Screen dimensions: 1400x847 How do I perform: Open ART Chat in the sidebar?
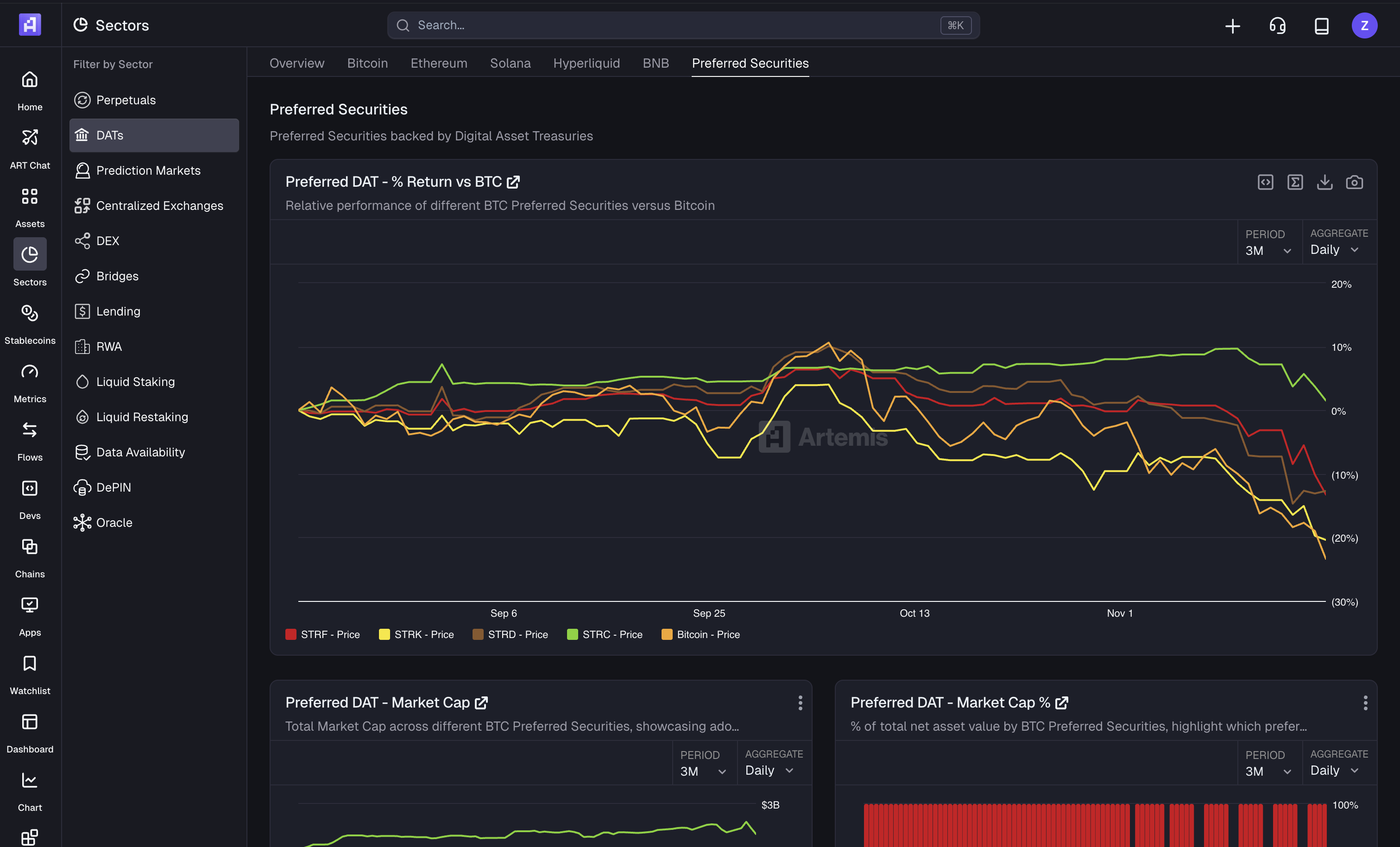point(30,148)
